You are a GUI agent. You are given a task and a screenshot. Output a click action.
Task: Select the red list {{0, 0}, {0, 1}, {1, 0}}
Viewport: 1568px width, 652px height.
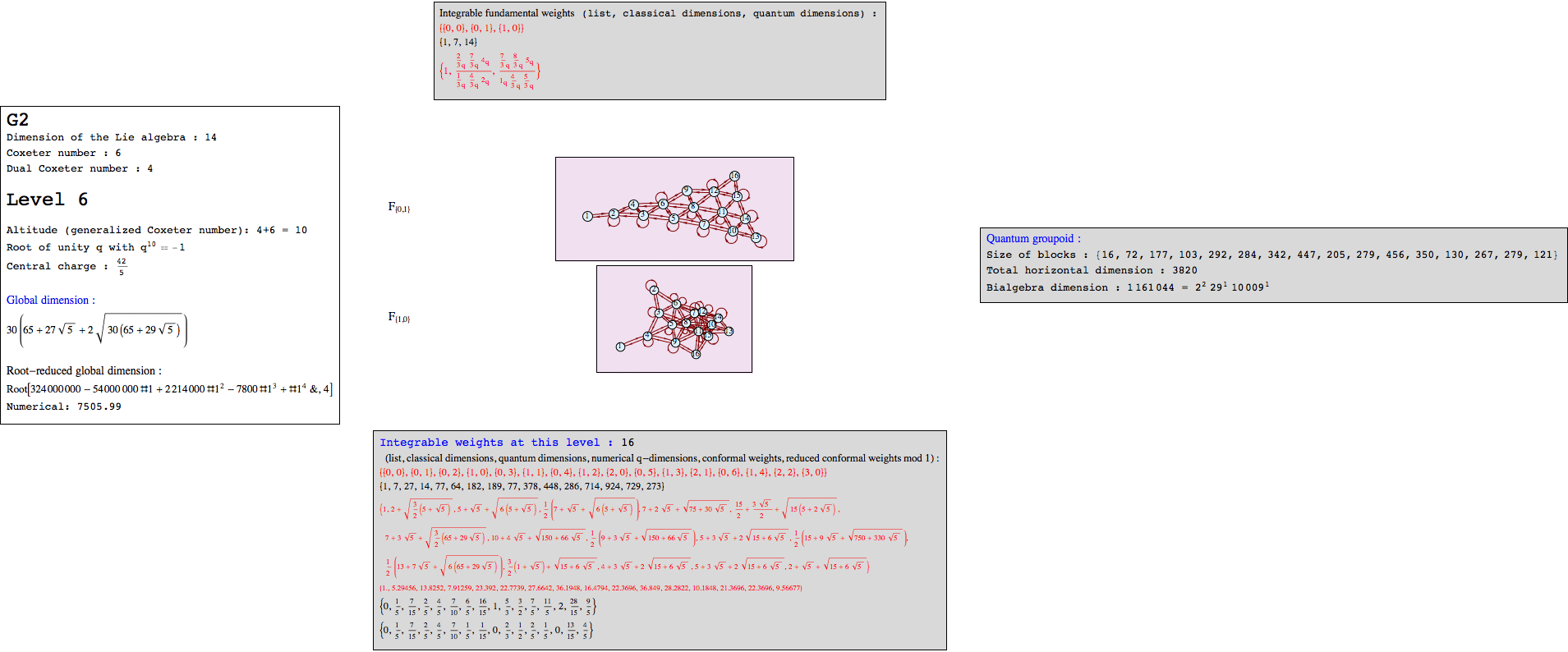click(481, 28)
